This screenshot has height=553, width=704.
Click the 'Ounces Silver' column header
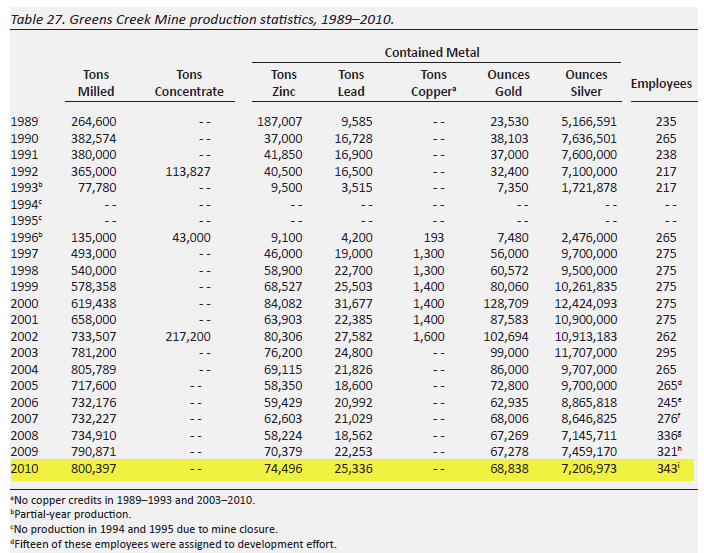[x=586, y=83]
